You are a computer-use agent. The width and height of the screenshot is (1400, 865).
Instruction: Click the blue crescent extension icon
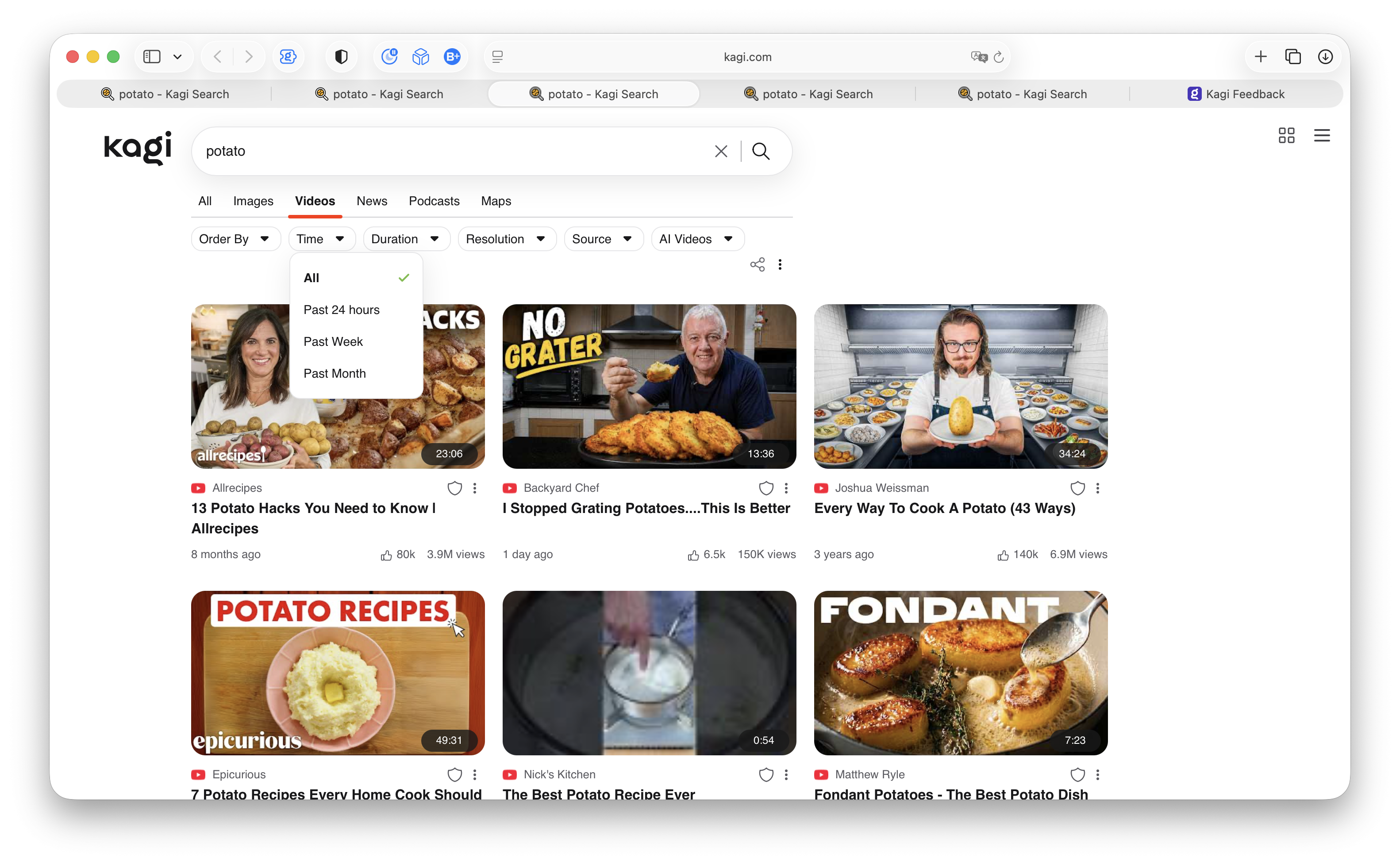click(390, 57)
